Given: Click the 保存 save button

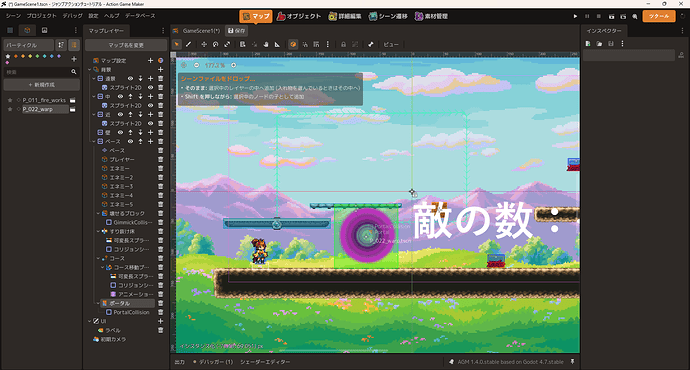Looking at the screenshot, I should 237,31.
